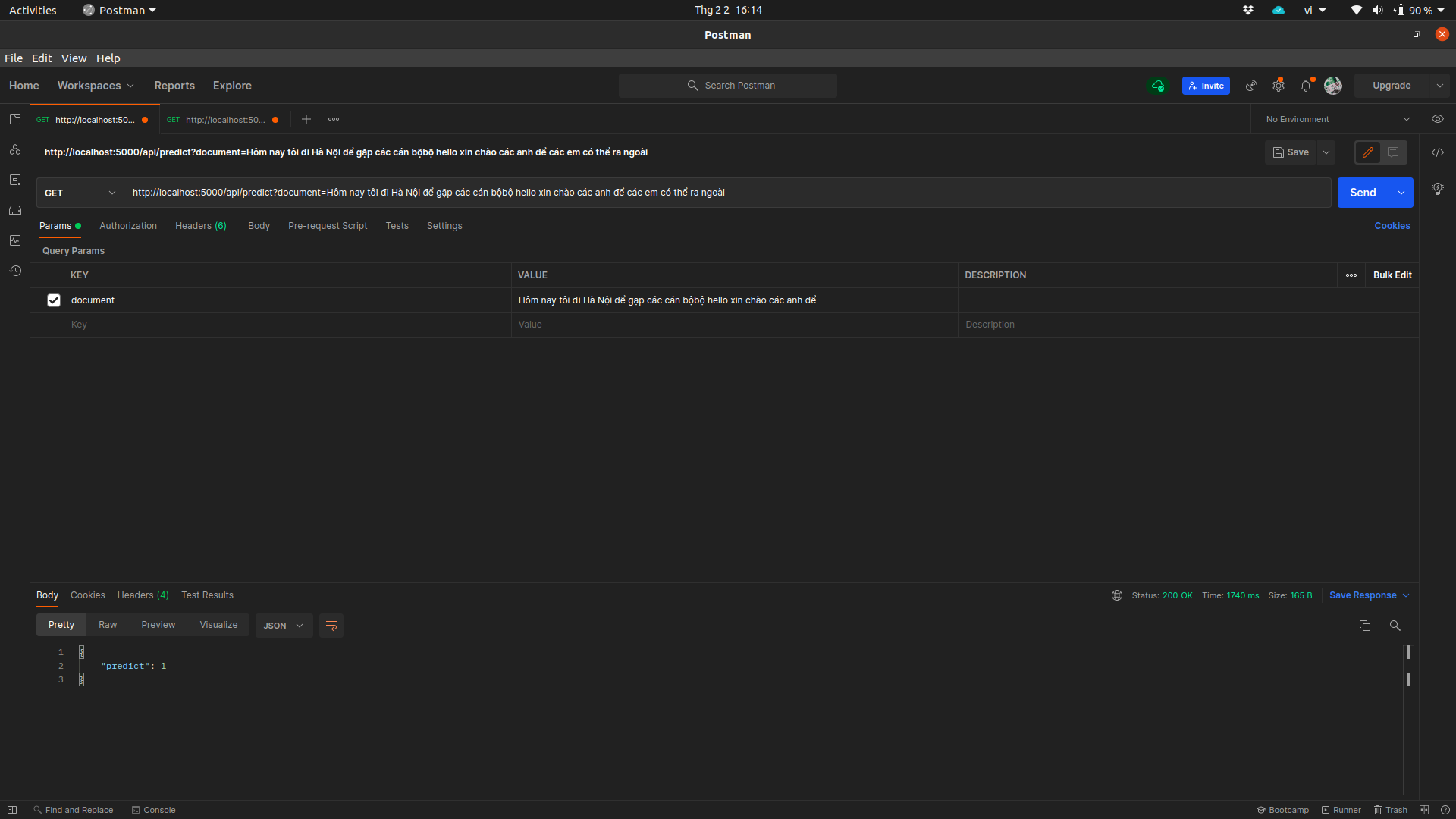Add new request tab with plus
The width and height of the screenshot is (1456, 819).
pos(306,119)
